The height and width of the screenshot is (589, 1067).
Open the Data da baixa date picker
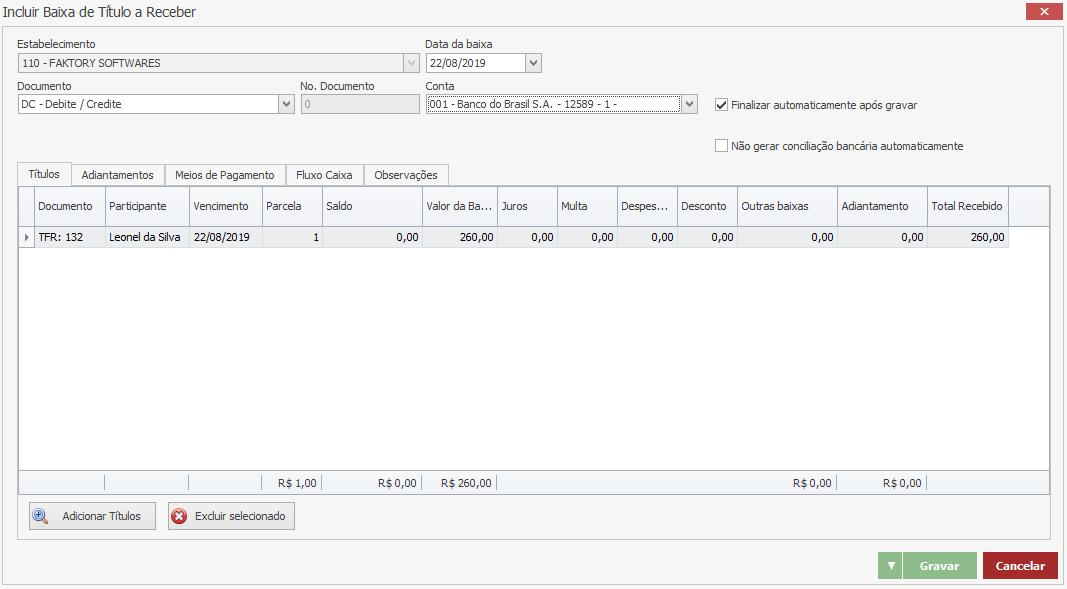coord(533,63)
